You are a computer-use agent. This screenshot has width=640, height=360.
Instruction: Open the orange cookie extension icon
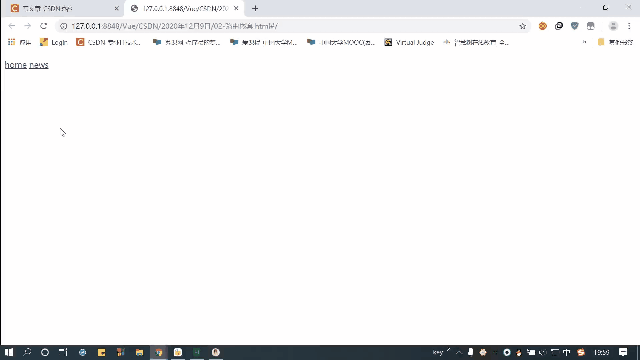pyautogui.click(x=542, y=26)
